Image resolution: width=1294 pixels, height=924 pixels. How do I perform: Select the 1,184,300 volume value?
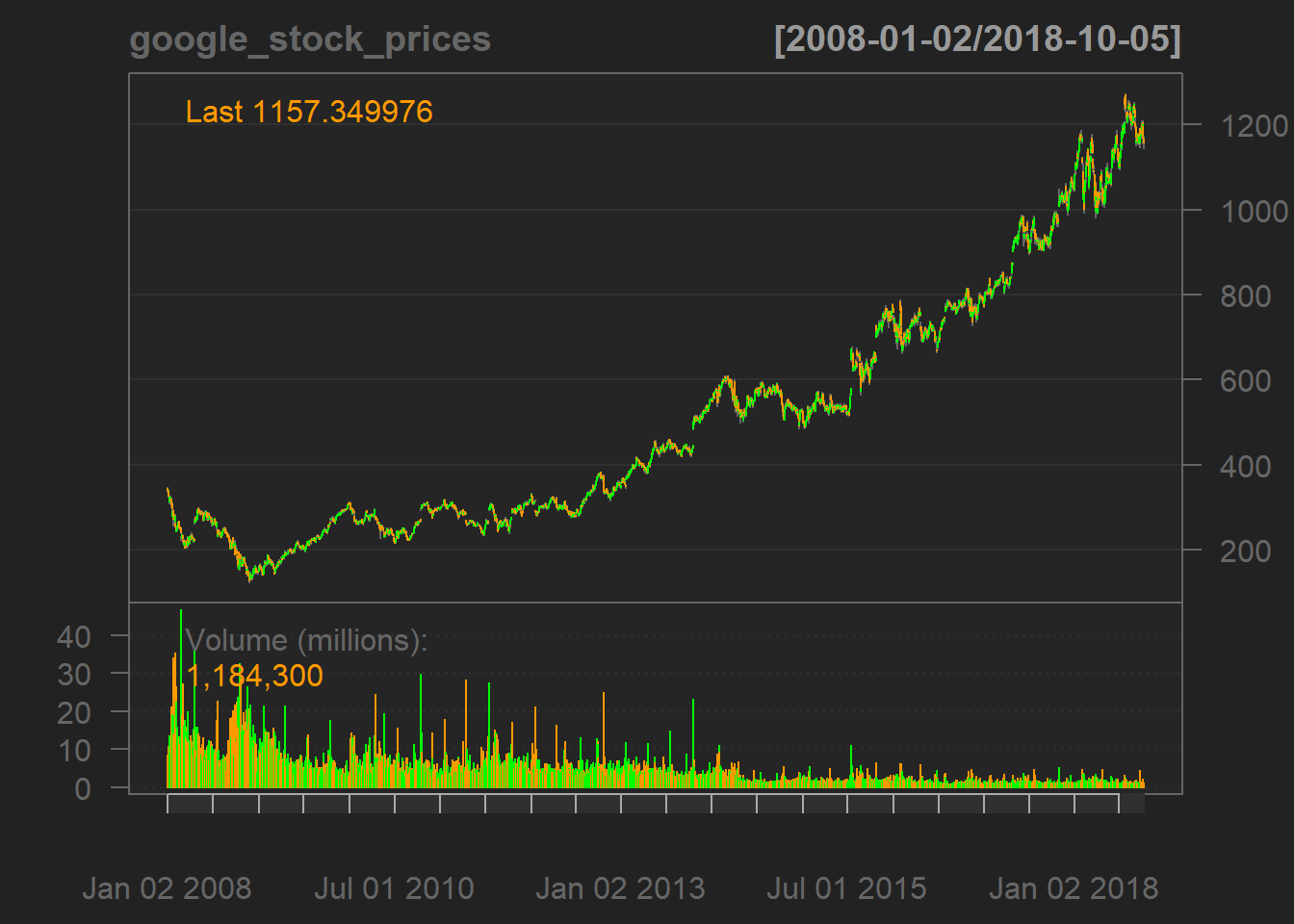coord(255,676)
